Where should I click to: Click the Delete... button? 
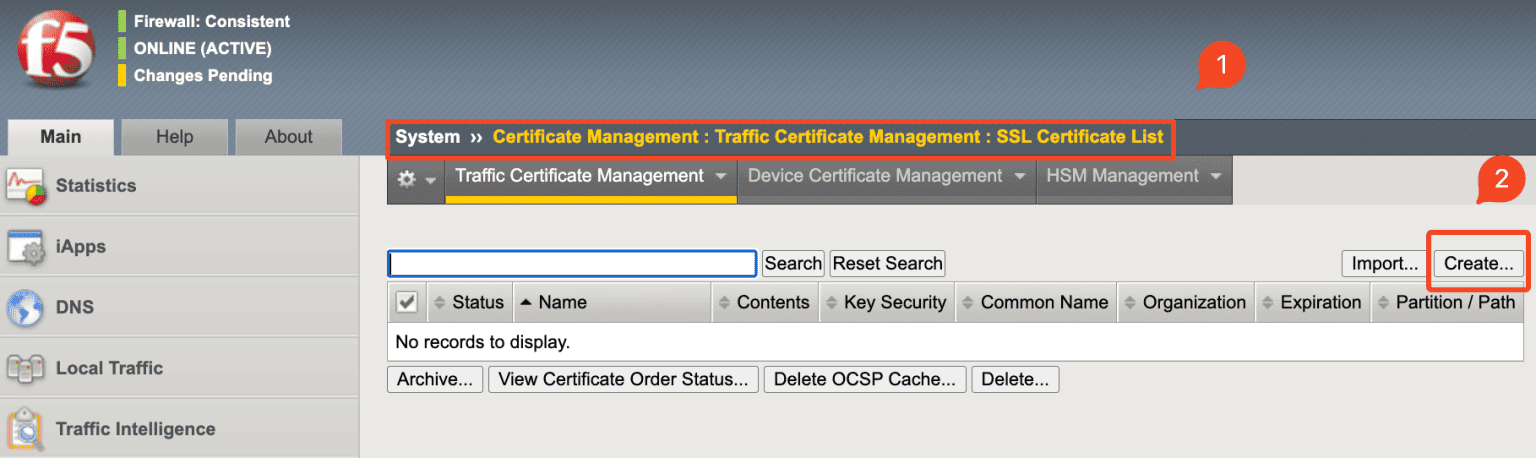pyautogui.click(x=1015, y=380)
